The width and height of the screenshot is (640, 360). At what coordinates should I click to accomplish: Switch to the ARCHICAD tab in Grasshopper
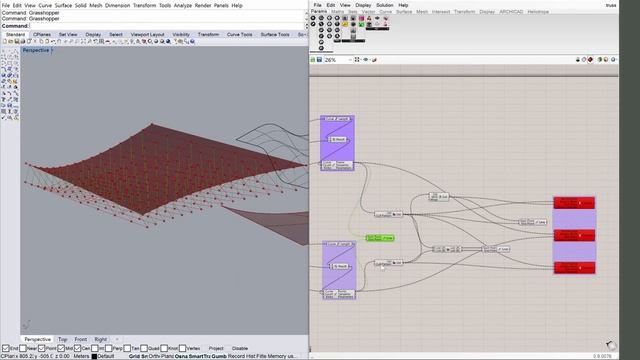click(511, 12)
